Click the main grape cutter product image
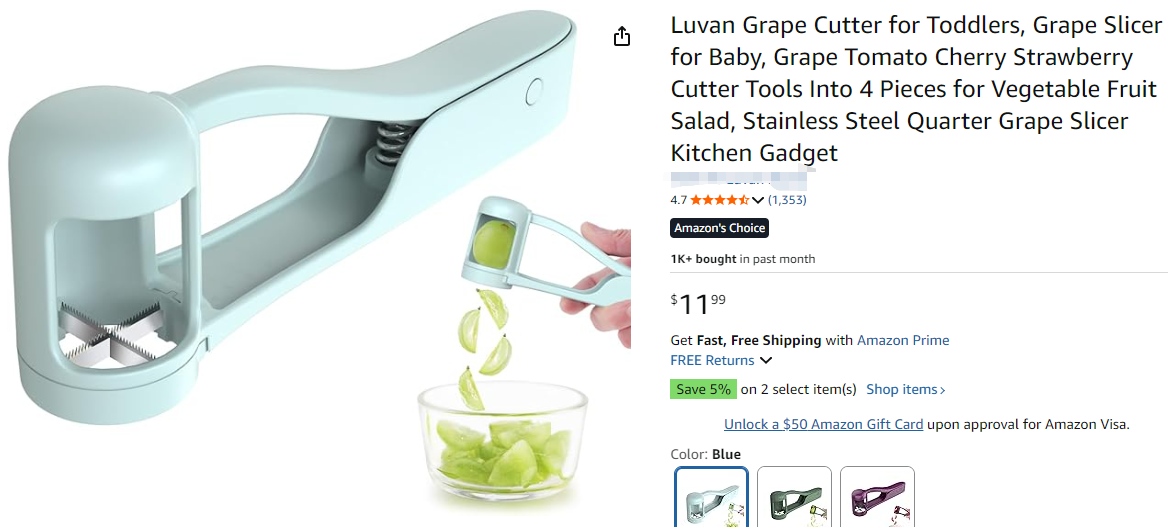 pyautogui.click(x=317, y=261)
